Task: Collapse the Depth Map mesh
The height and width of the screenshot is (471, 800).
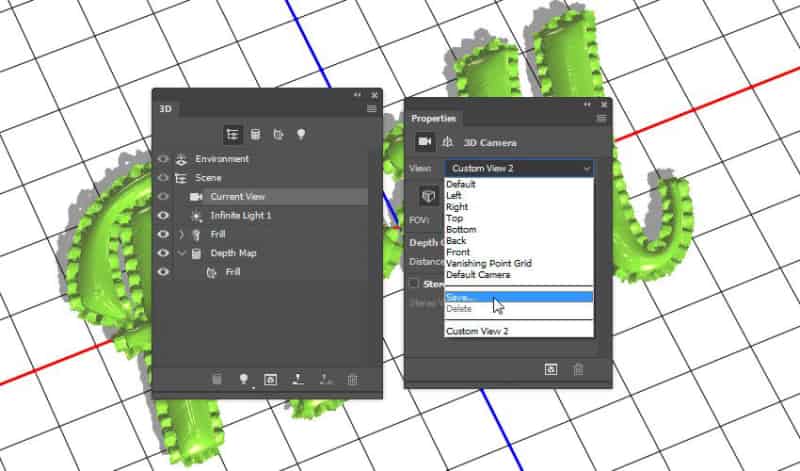Action: (182, 253)
